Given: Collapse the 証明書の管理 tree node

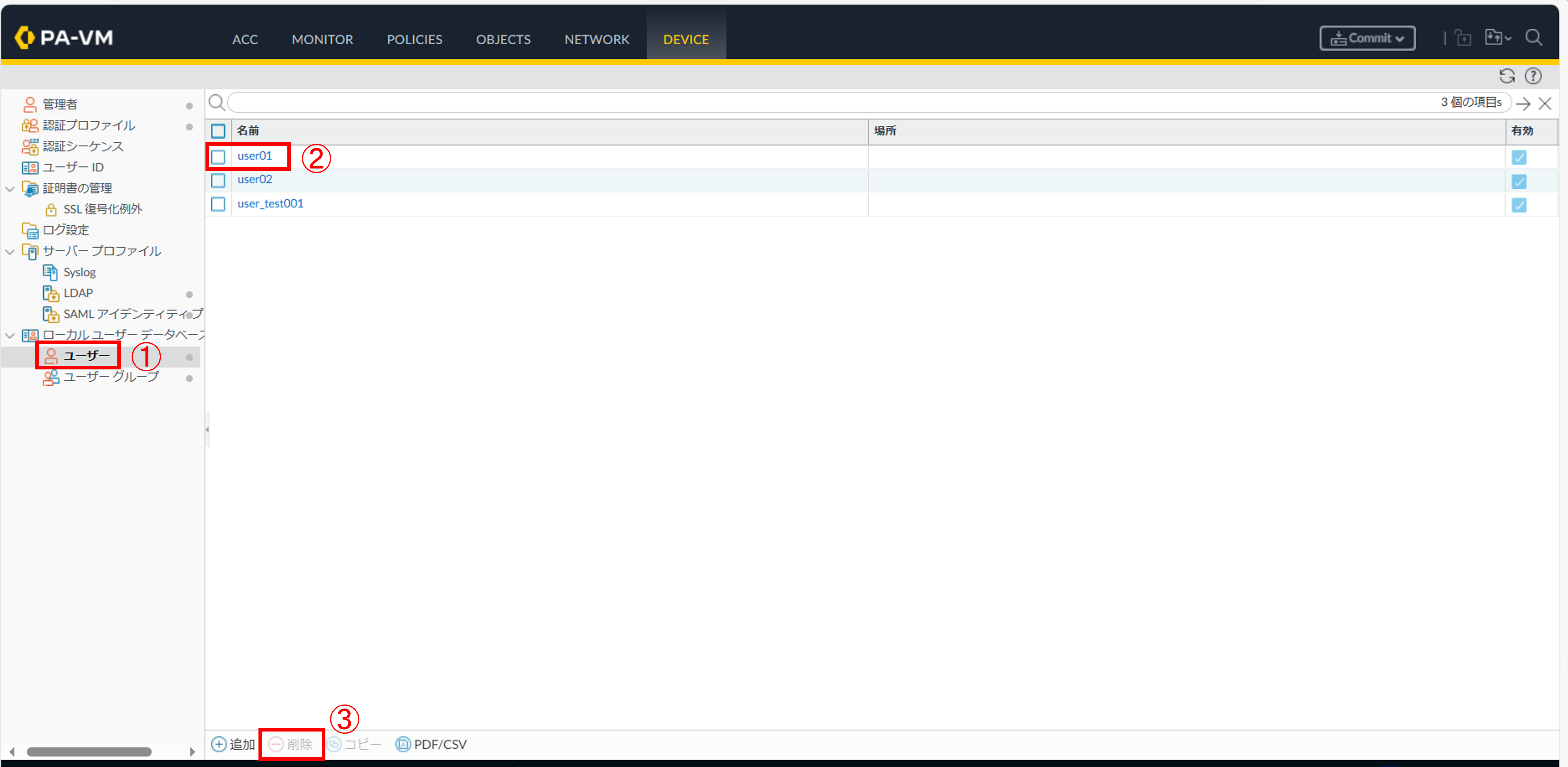Looking at the screenshot, I should (10, 189).
